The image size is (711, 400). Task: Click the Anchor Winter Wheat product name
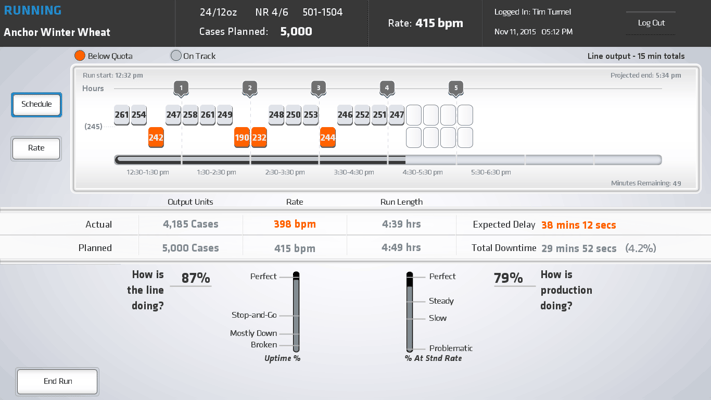tap(57, 32)
